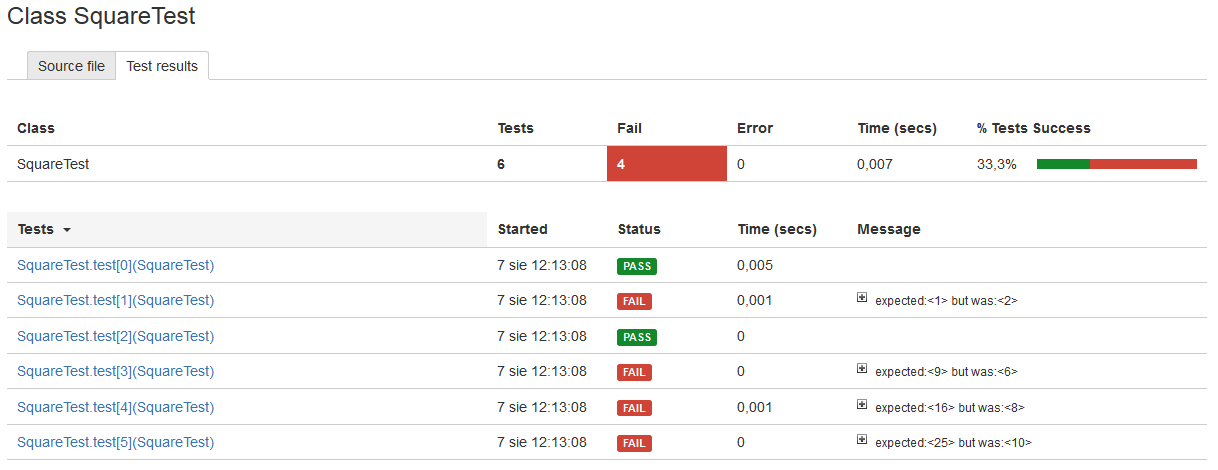Open SquareTest.test[3] link
Screen dimensions: 1218x470
click(116, 371)
